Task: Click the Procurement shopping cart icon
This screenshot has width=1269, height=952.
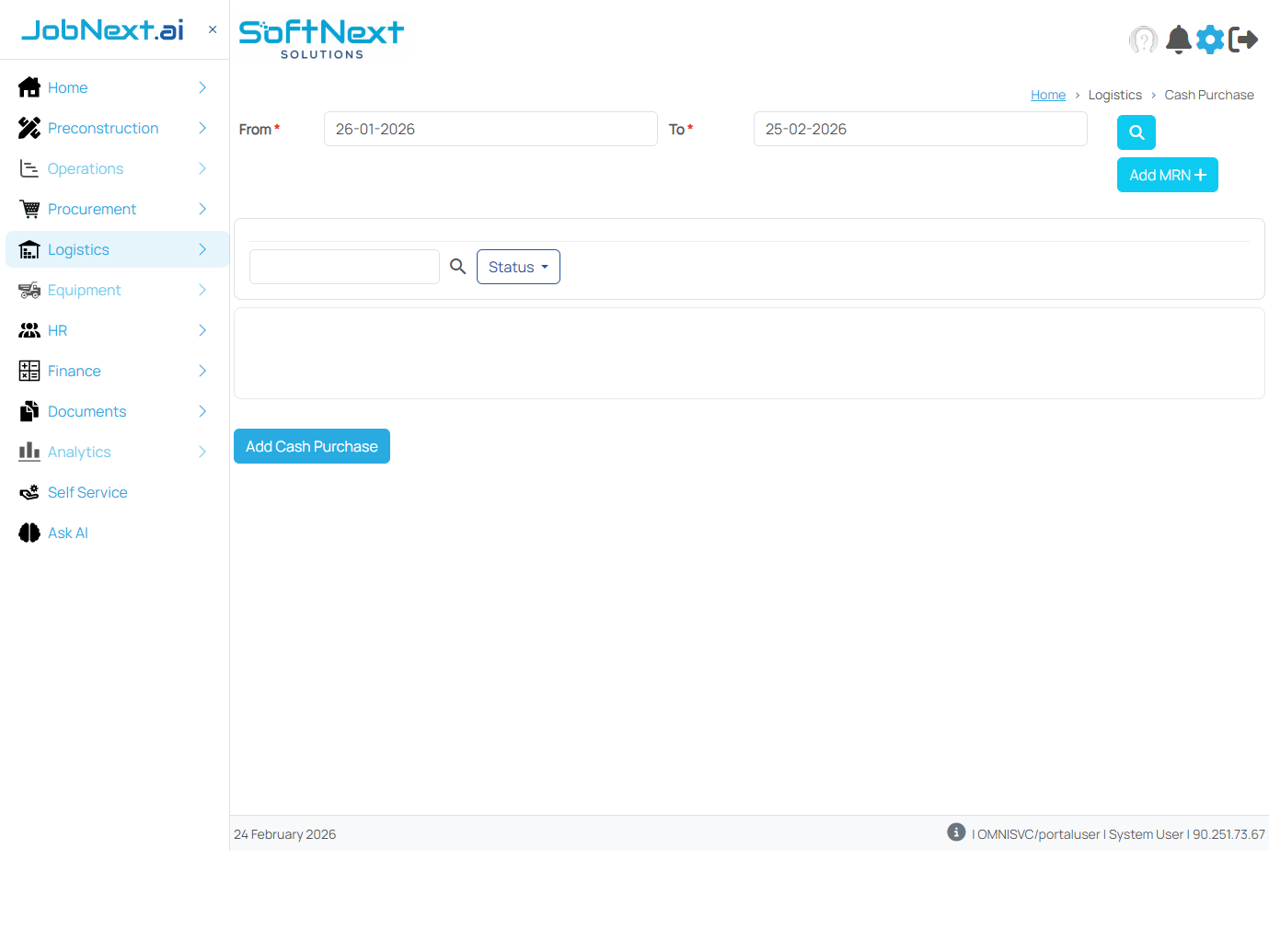Action: coord(29,209)
